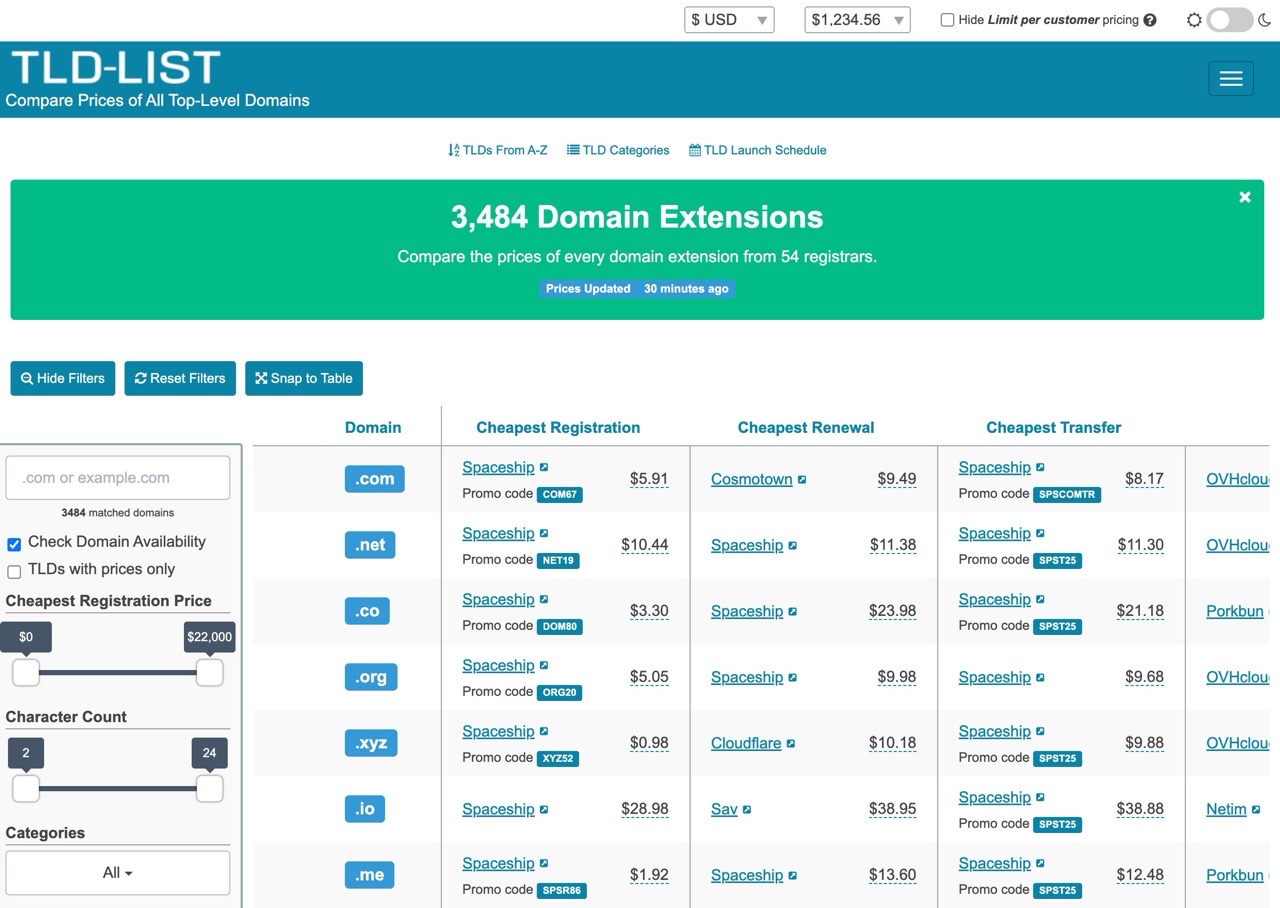Click the .co domain badge
This screenshot has width=1280, height=908.
coord(367,611)
